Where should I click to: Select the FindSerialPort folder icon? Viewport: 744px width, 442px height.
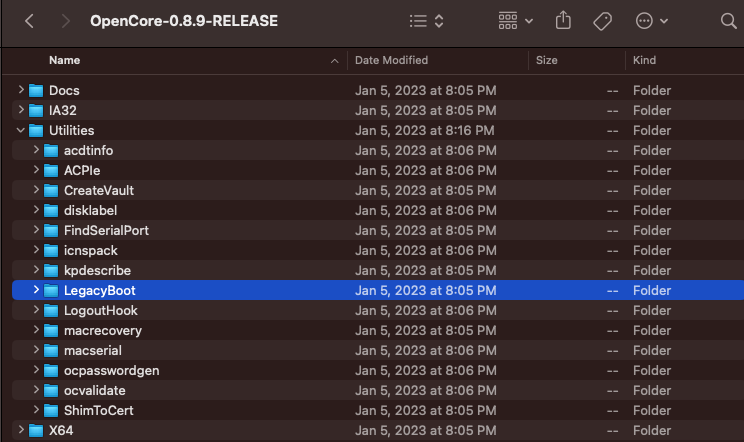[x=51, y=230]
